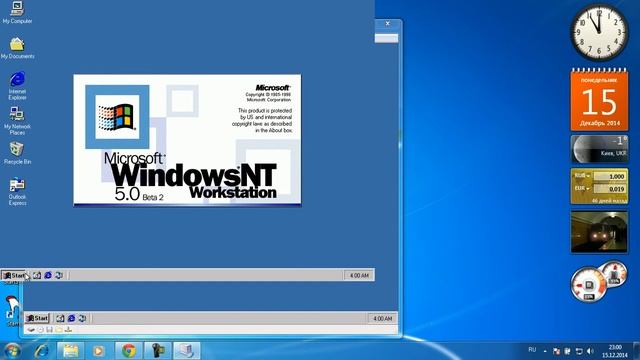Open Windows Media Player taskbar icon
This screenshot has height=360, width=640.
click(98, 351)
